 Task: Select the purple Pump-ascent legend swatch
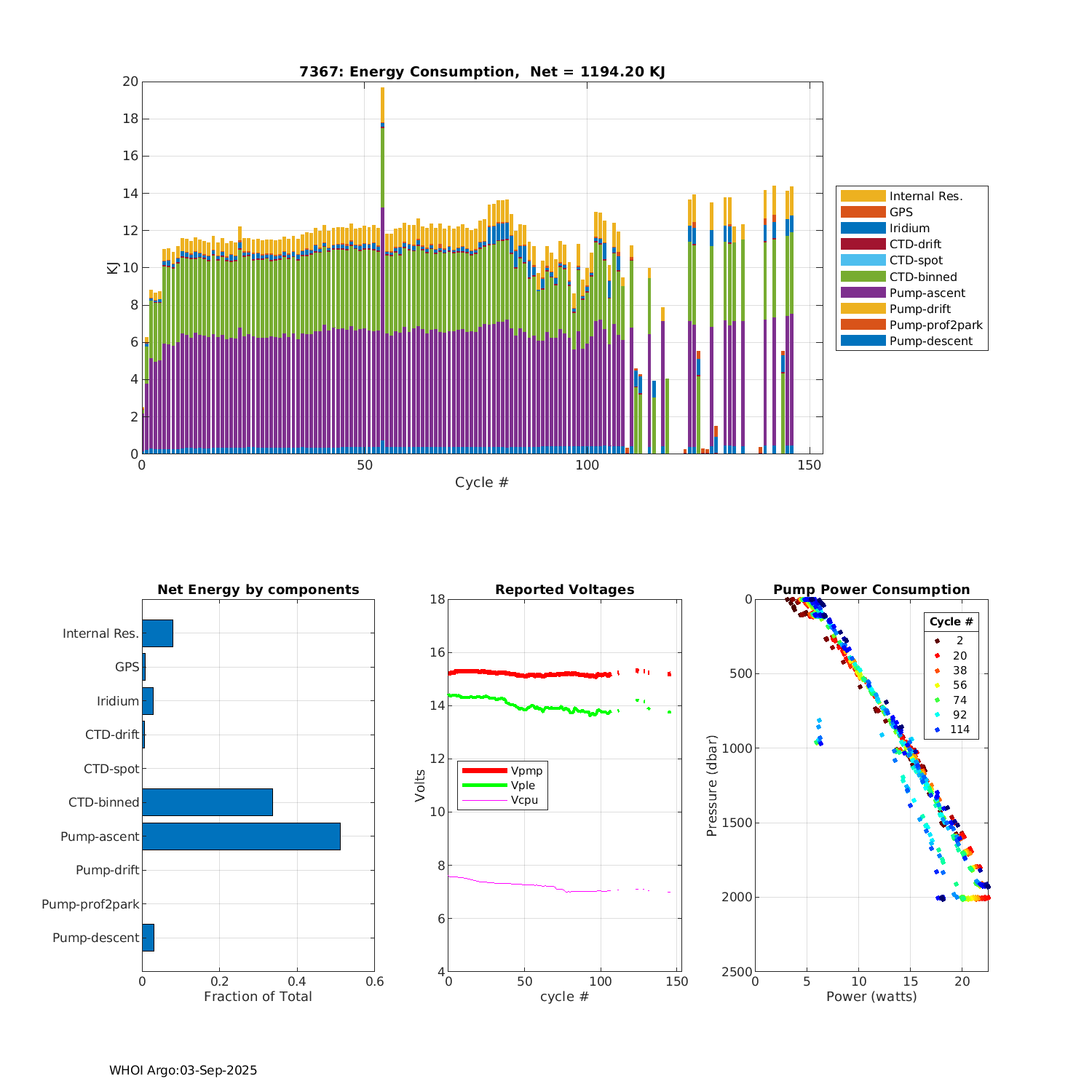(863, 293)
